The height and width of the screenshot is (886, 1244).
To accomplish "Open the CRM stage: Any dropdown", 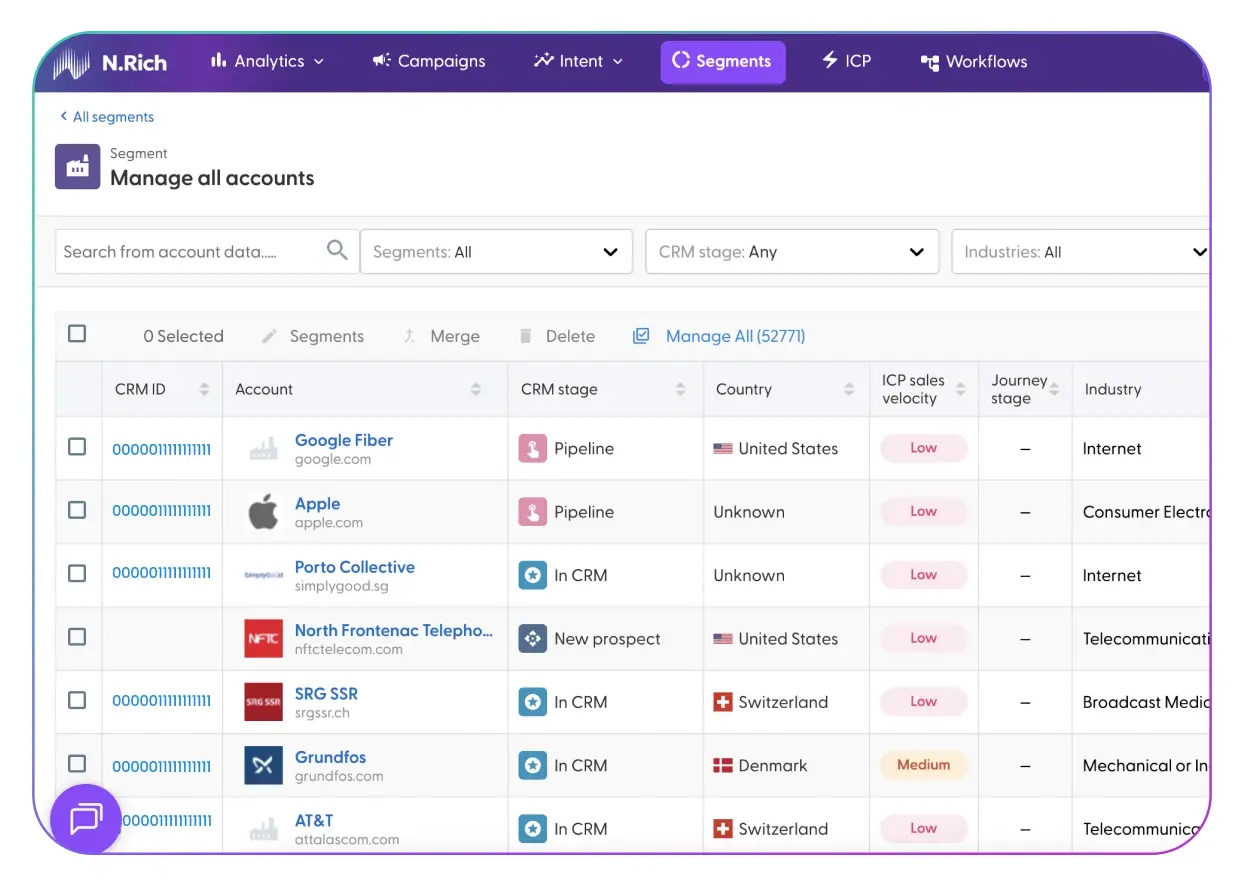I will pos(791,252).
